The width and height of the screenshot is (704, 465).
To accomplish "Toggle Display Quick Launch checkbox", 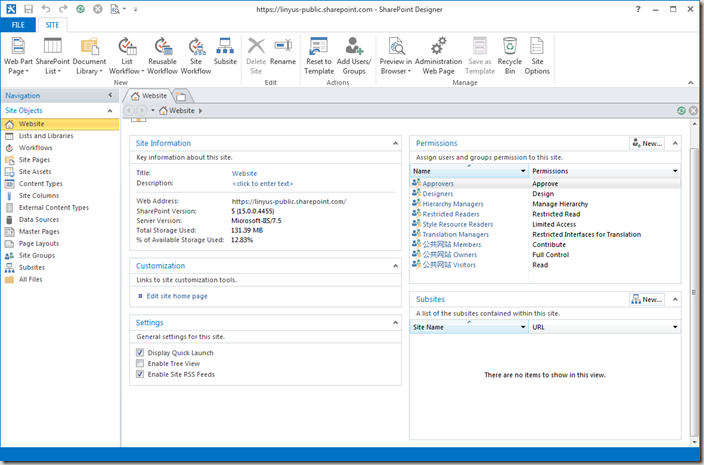I will [140, 352].
